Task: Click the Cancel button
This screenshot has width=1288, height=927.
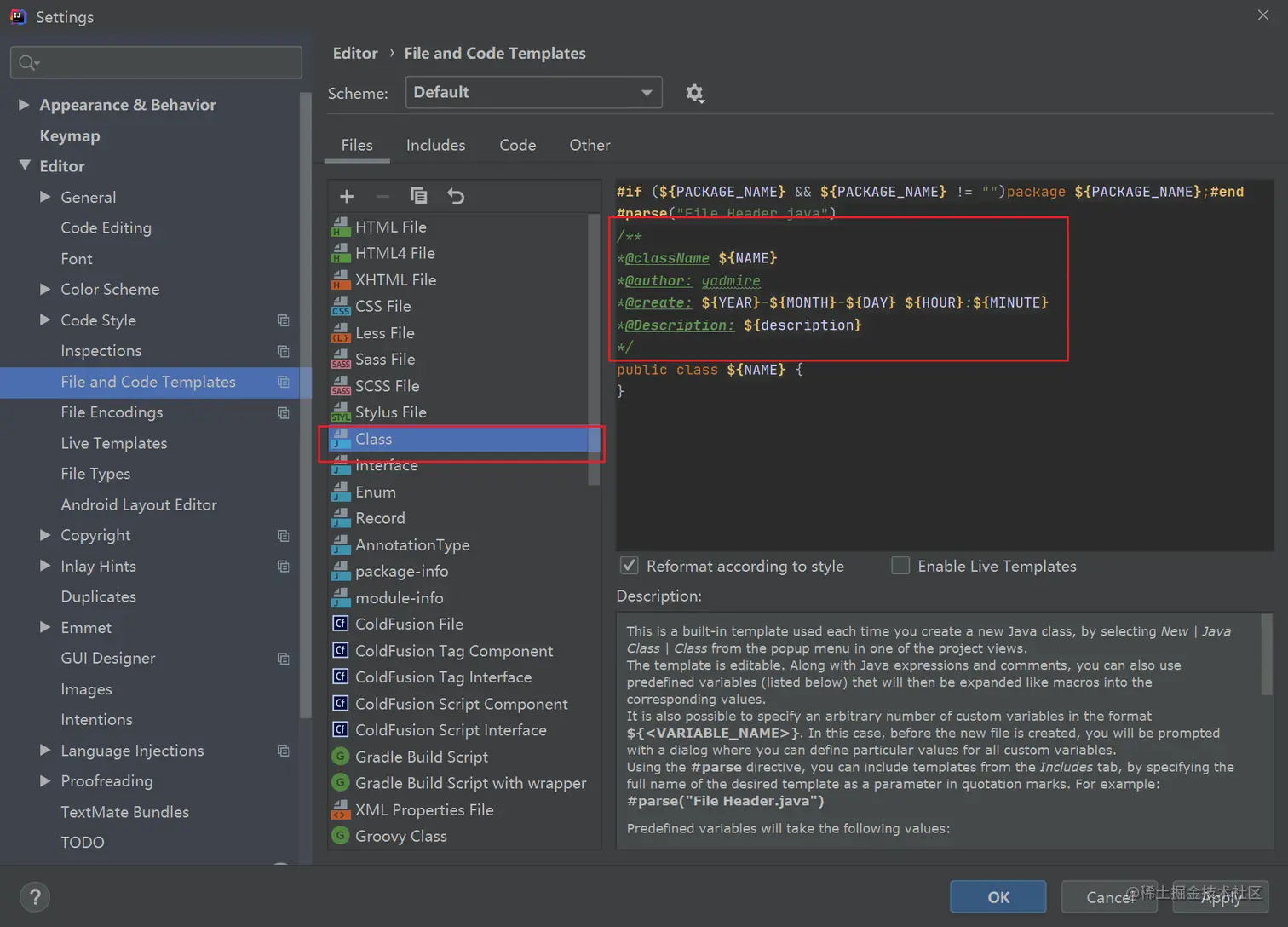Action: 1109,897
